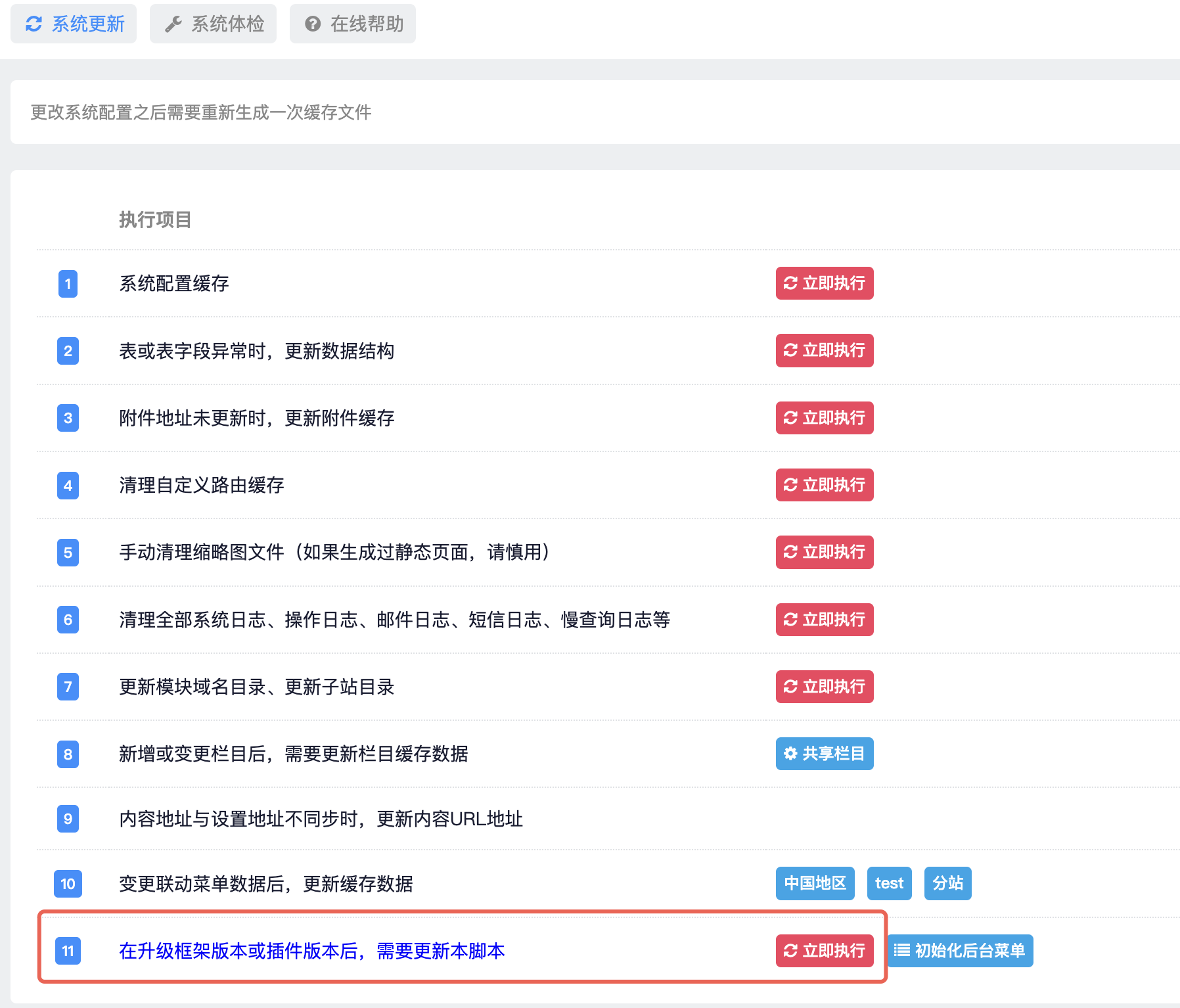This screenshot has width=1180, height=1008.
Task: Click number badge 3
Action: pyautogui.click(x=68, y=418)
